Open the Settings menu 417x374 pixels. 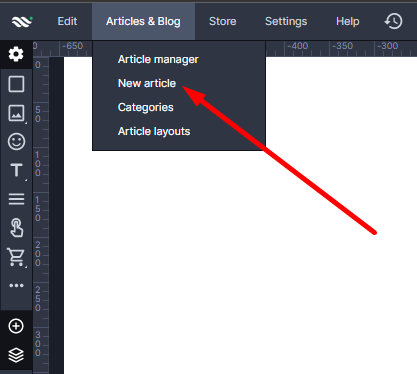pyautogui.click(x=286, y=22)
